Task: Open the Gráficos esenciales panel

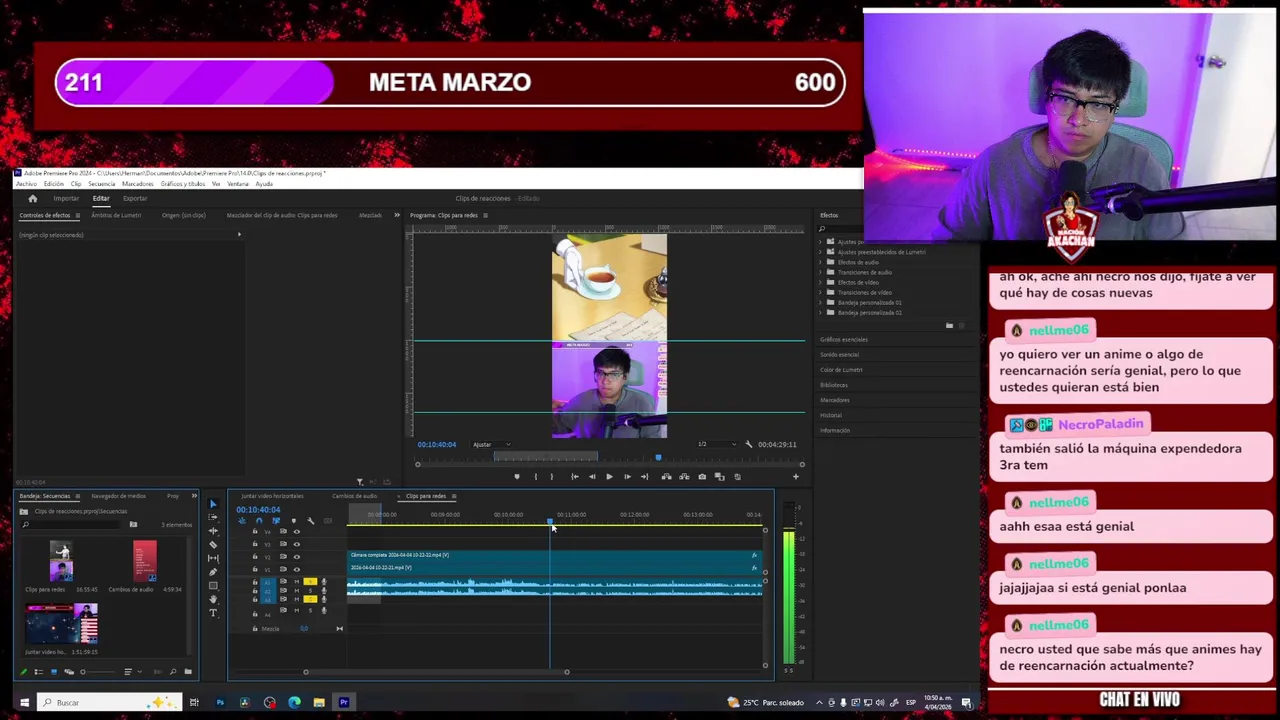Action: [844, 340]
